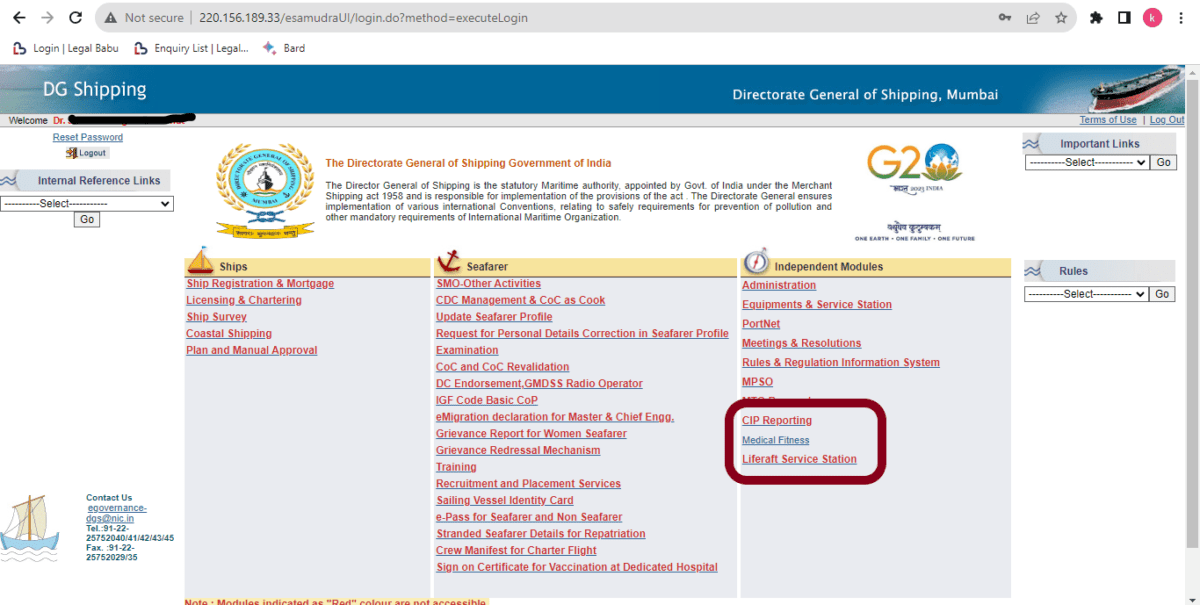Click the browser reload icon
Screen dimensions: 1200x605
tap(76, 18)
